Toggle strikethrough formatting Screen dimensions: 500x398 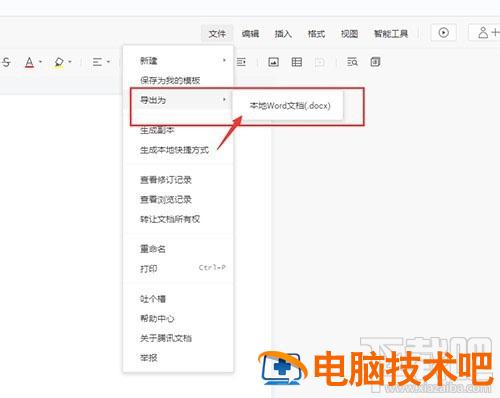tap(6, 62)
